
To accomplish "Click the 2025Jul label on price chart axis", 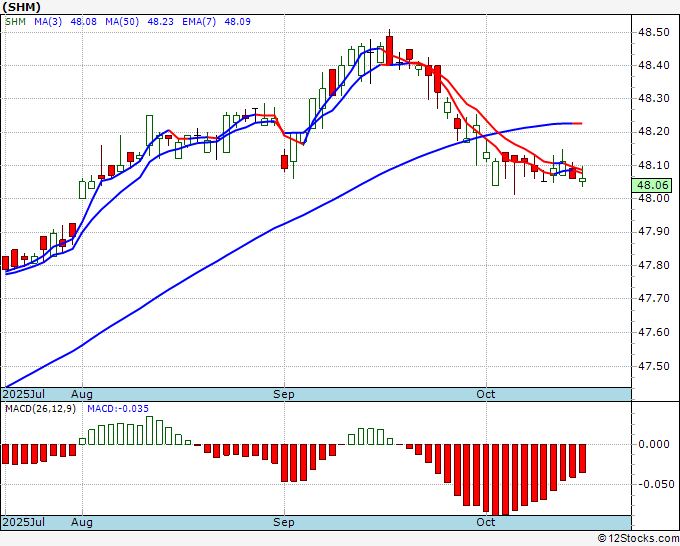I will point(24,394).
